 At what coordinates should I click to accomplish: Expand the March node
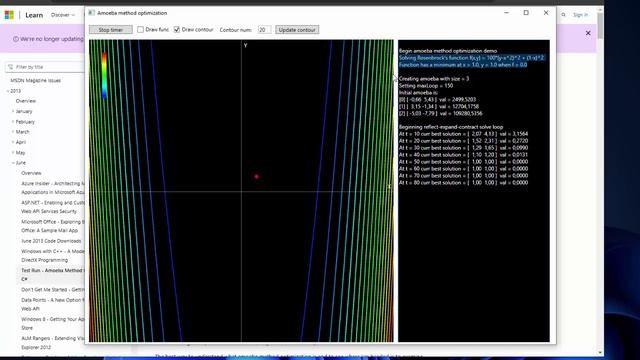click(13, 132)
